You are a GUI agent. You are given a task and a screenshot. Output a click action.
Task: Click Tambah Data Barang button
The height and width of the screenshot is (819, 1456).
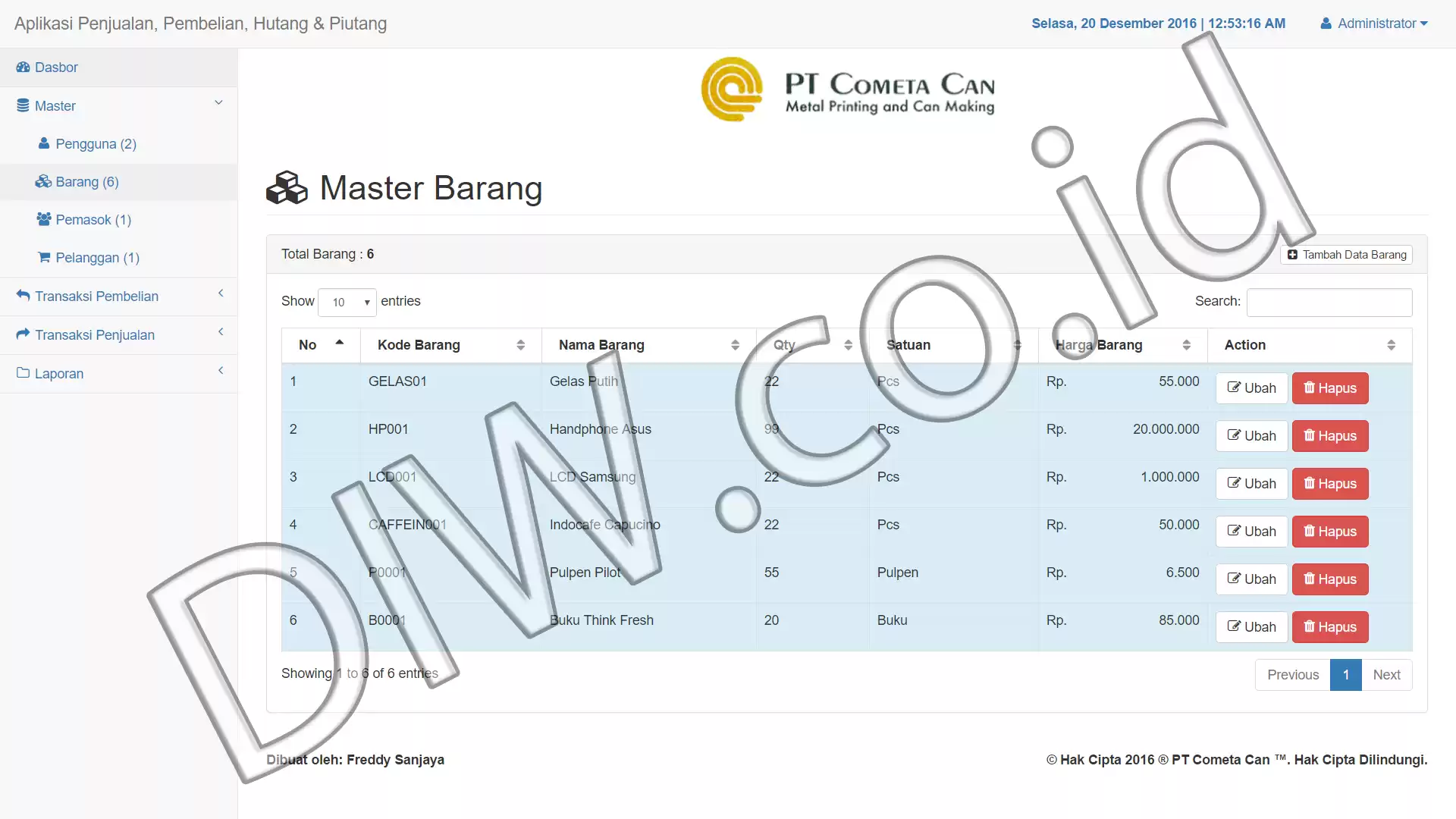click(1347, 255)
